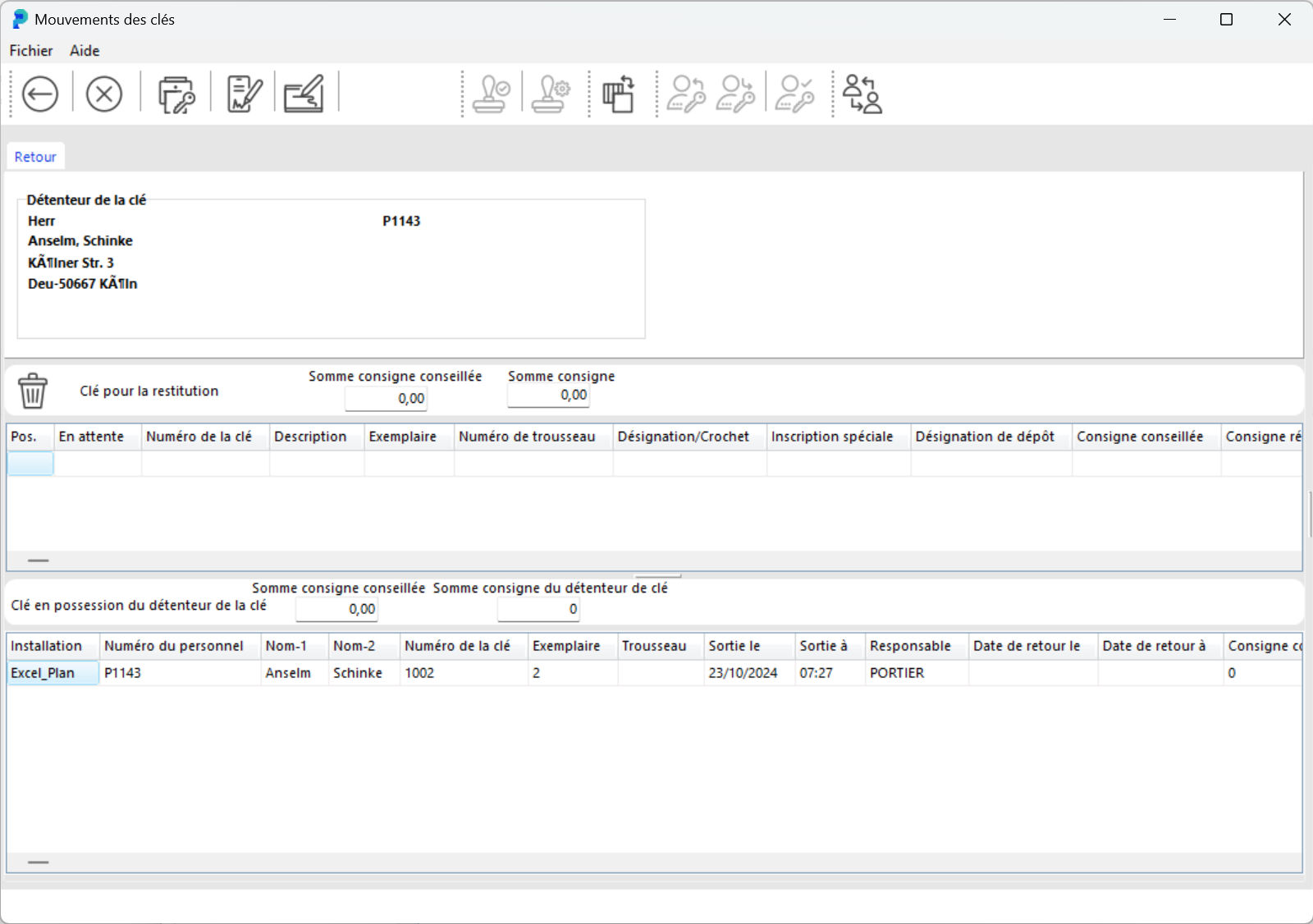Screen dimensions: 1313x924
Task: Click the Somme consigne conseillée restitution field
Action: (x=386, y=399)
